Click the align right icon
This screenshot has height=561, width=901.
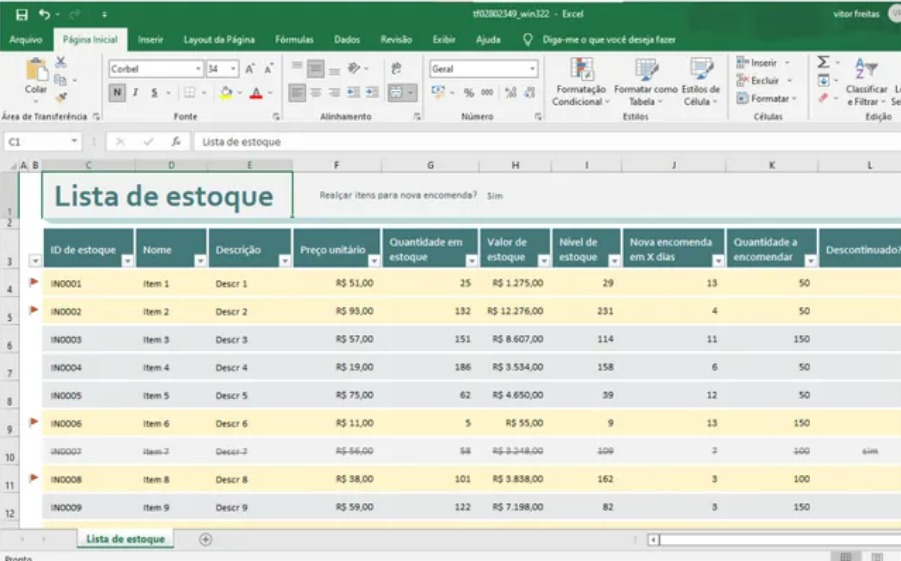click(x=334, y=92)
